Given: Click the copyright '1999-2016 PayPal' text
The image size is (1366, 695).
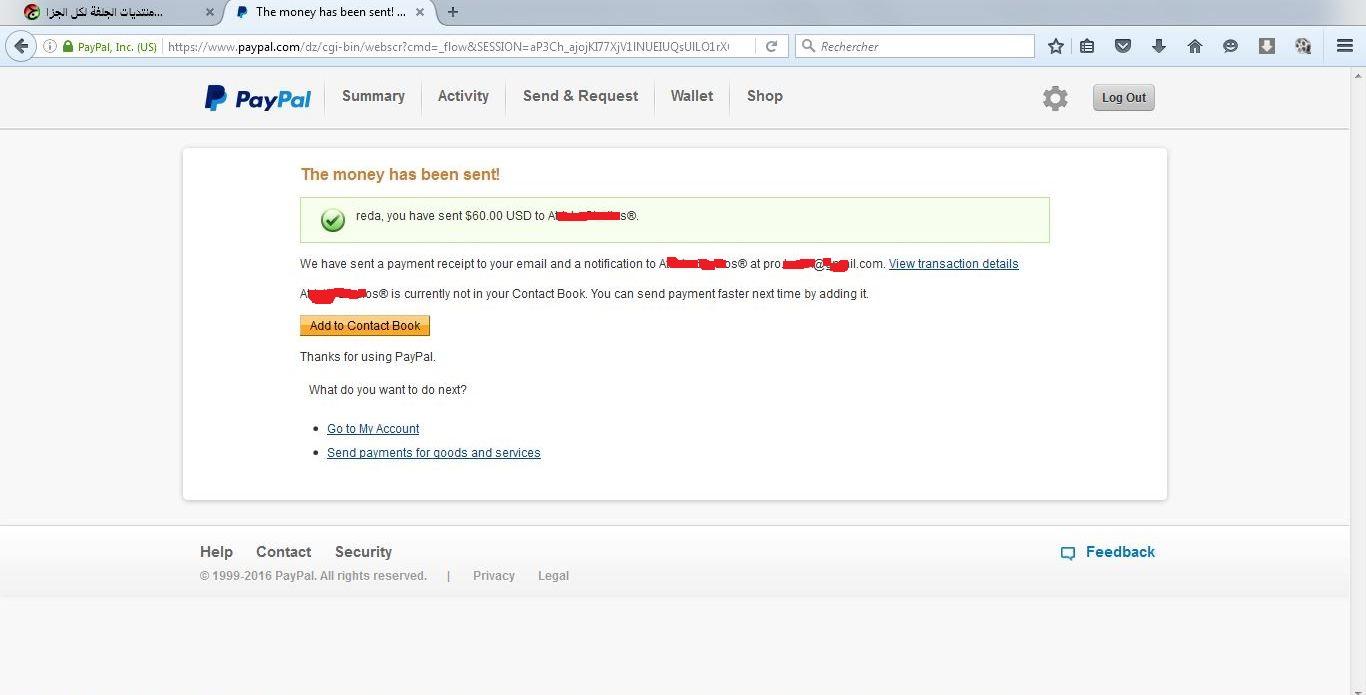Looking at the screenshot, I should [313, 576].
